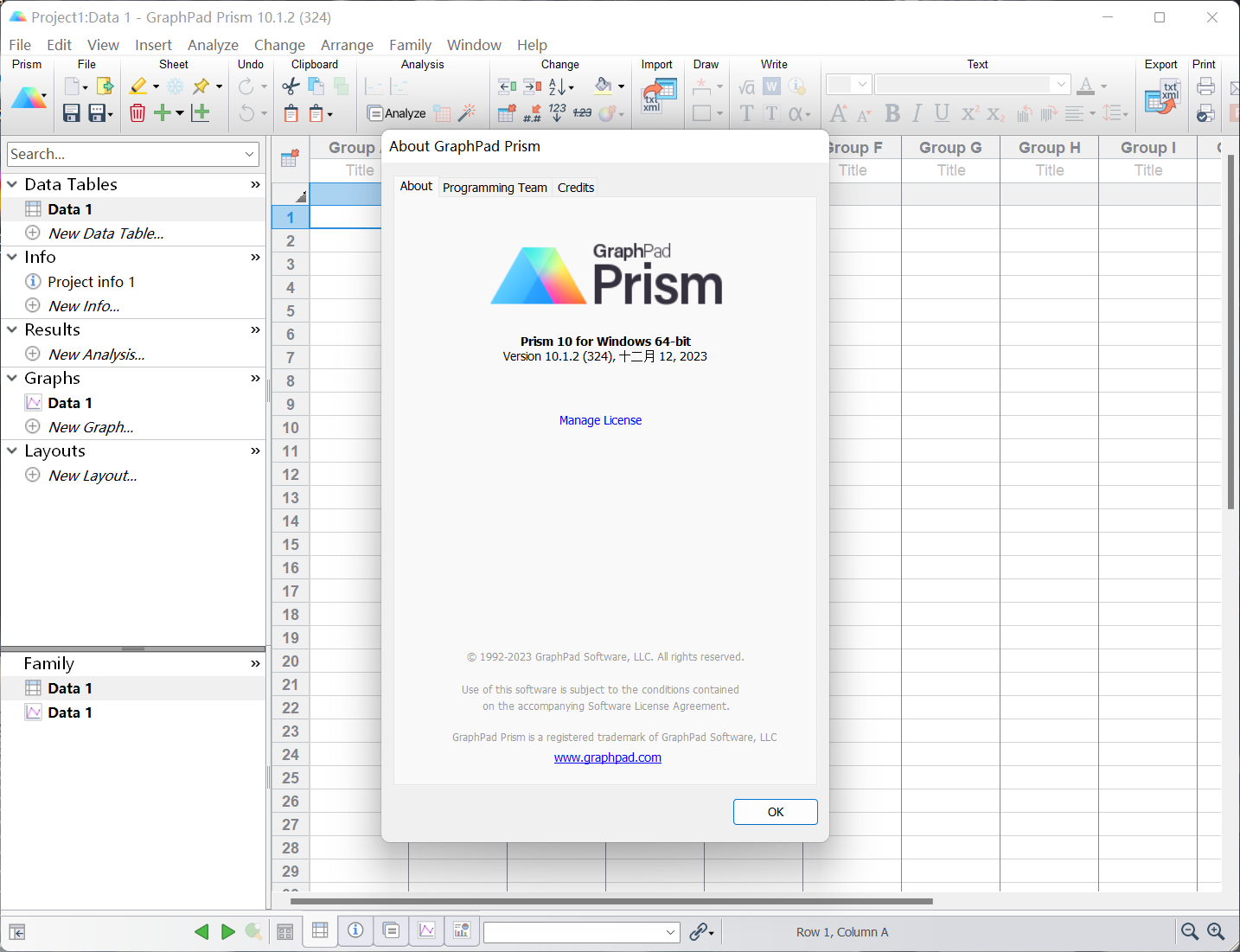The width and height of the screenshot is (1240, 952).
Task: Click the Analyze button
Action: coord(397,113)
